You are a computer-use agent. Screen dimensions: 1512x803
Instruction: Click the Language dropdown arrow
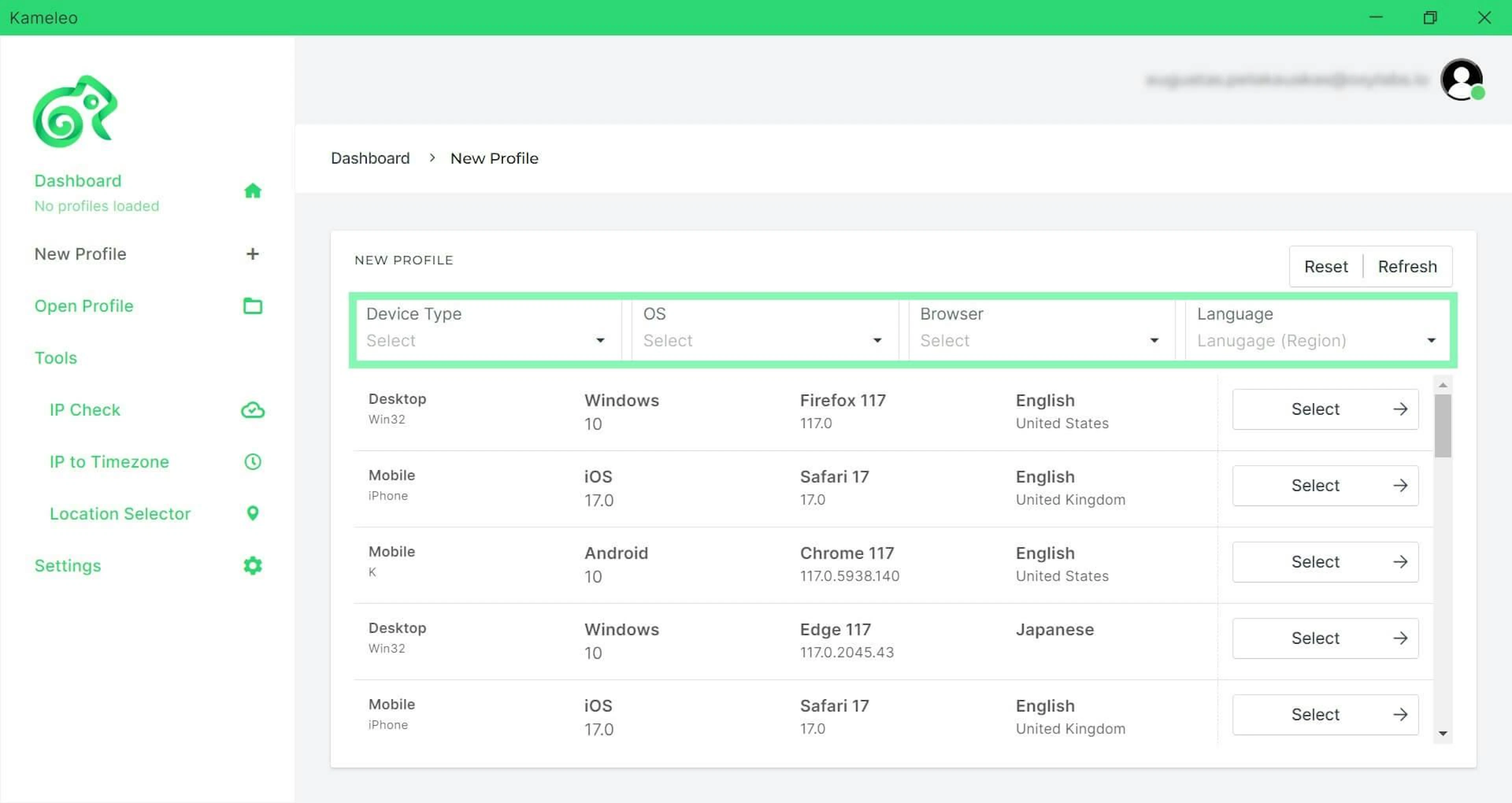(1431, 340)
